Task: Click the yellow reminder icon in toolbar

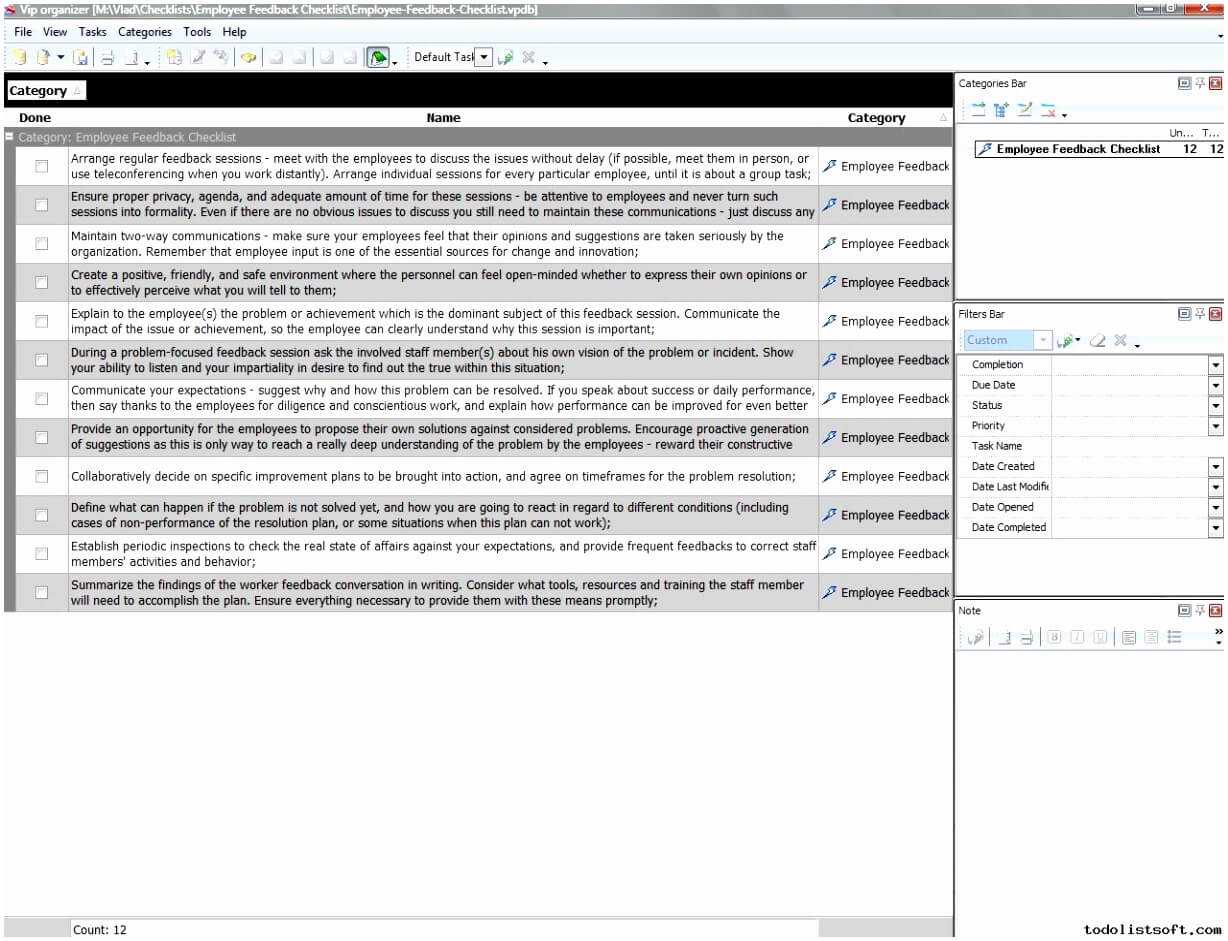Action: click(x=248, y=57)
